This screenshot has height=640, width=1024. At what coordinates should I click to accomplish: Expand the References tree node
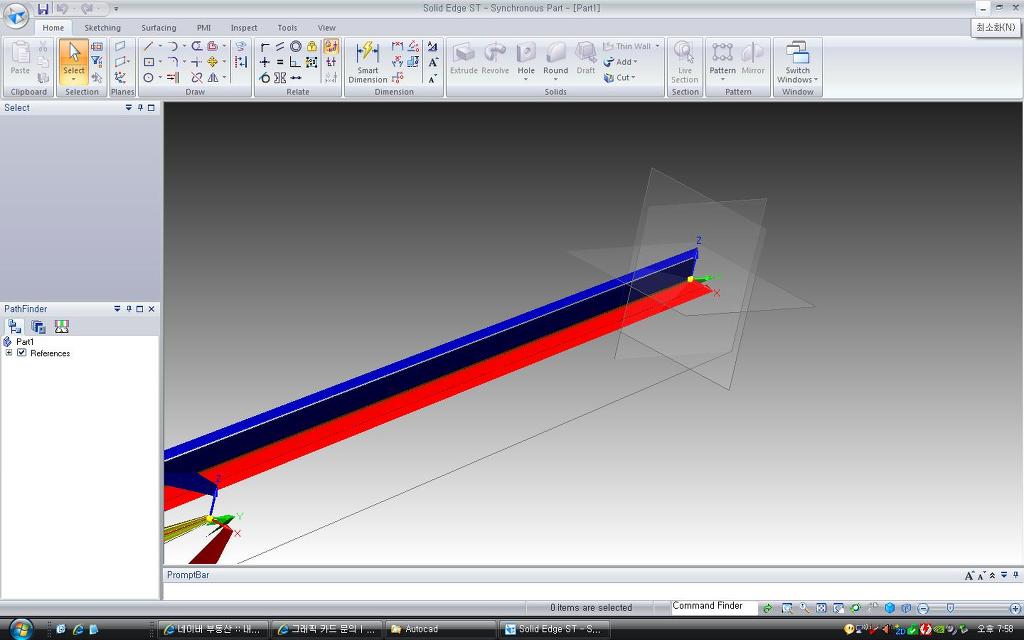(9, 353)
